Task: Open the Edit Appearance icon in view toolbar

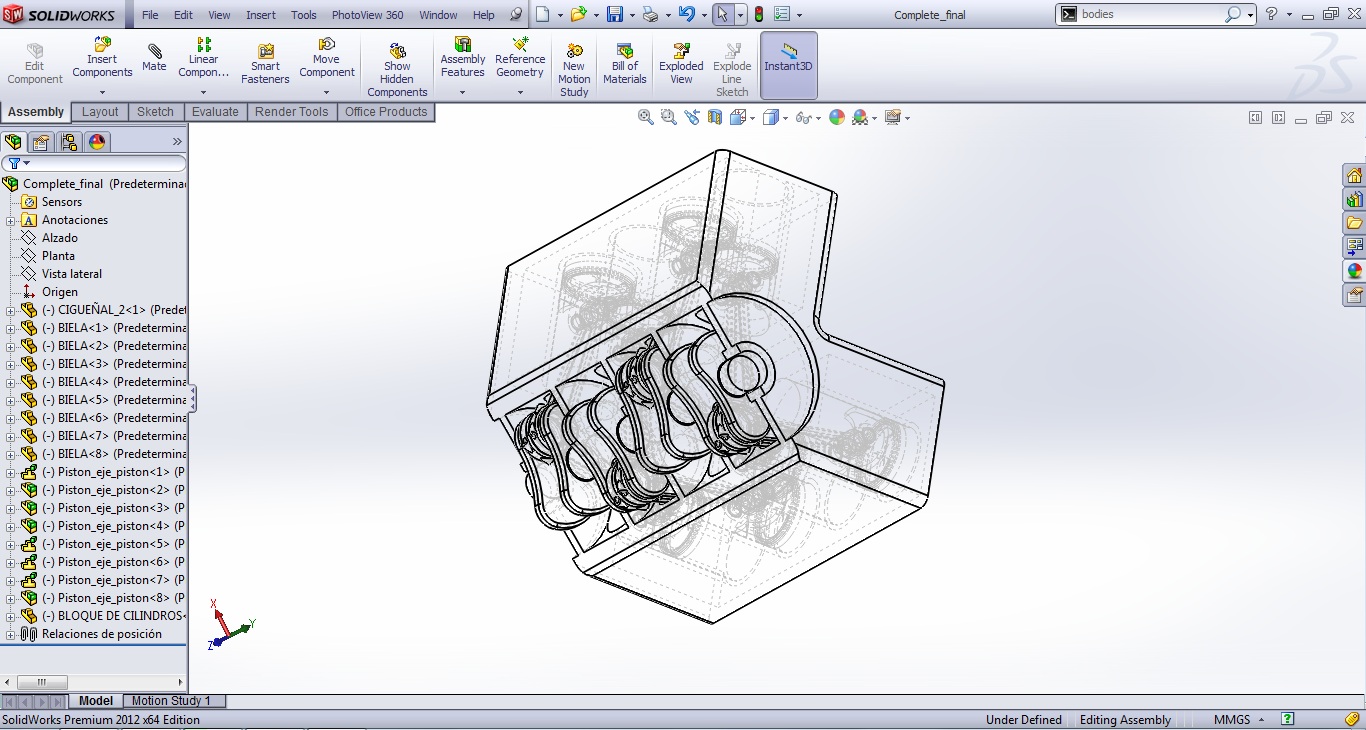Action: 837,117
